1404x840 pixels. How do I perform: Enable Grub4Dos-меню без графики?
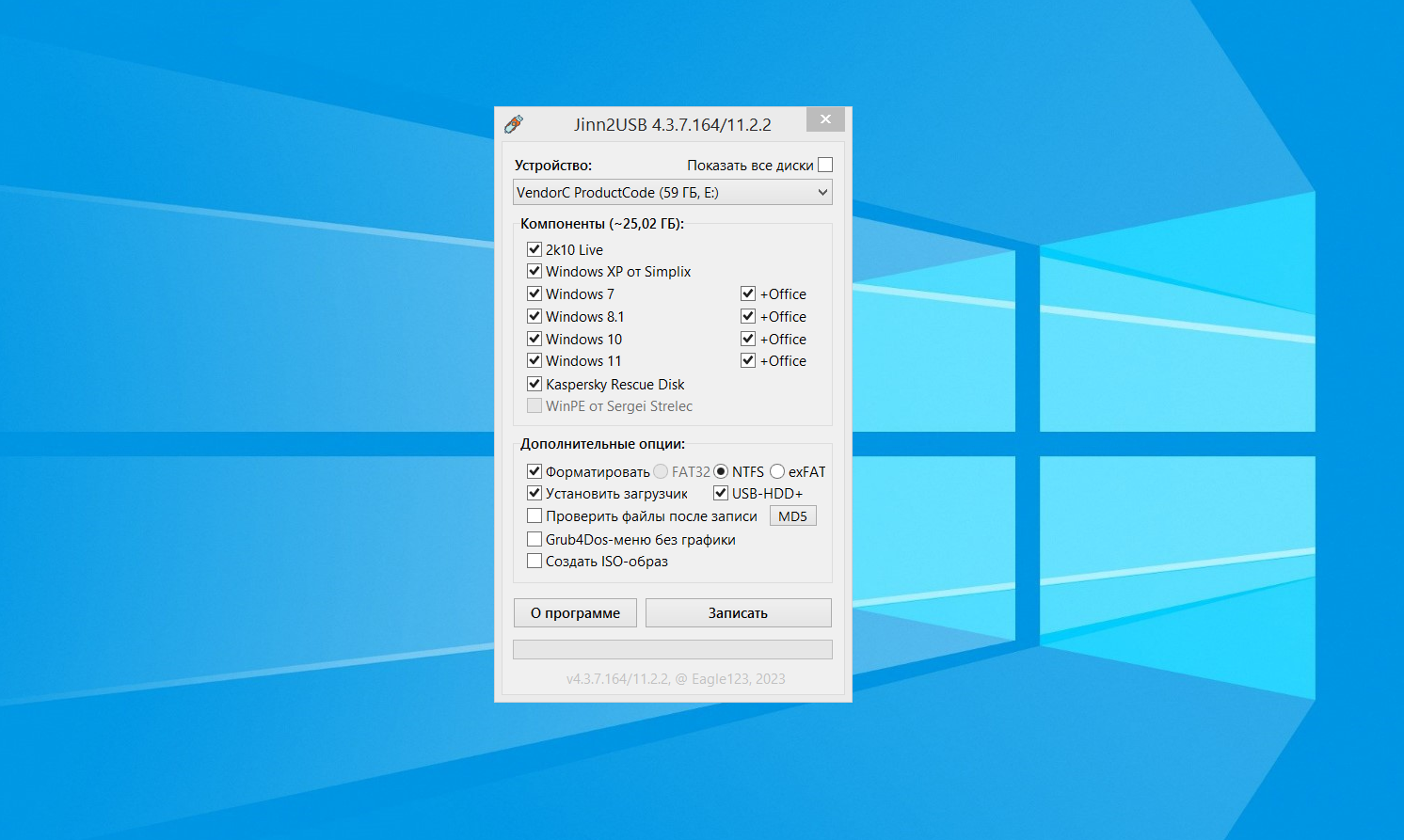[534, 539]
